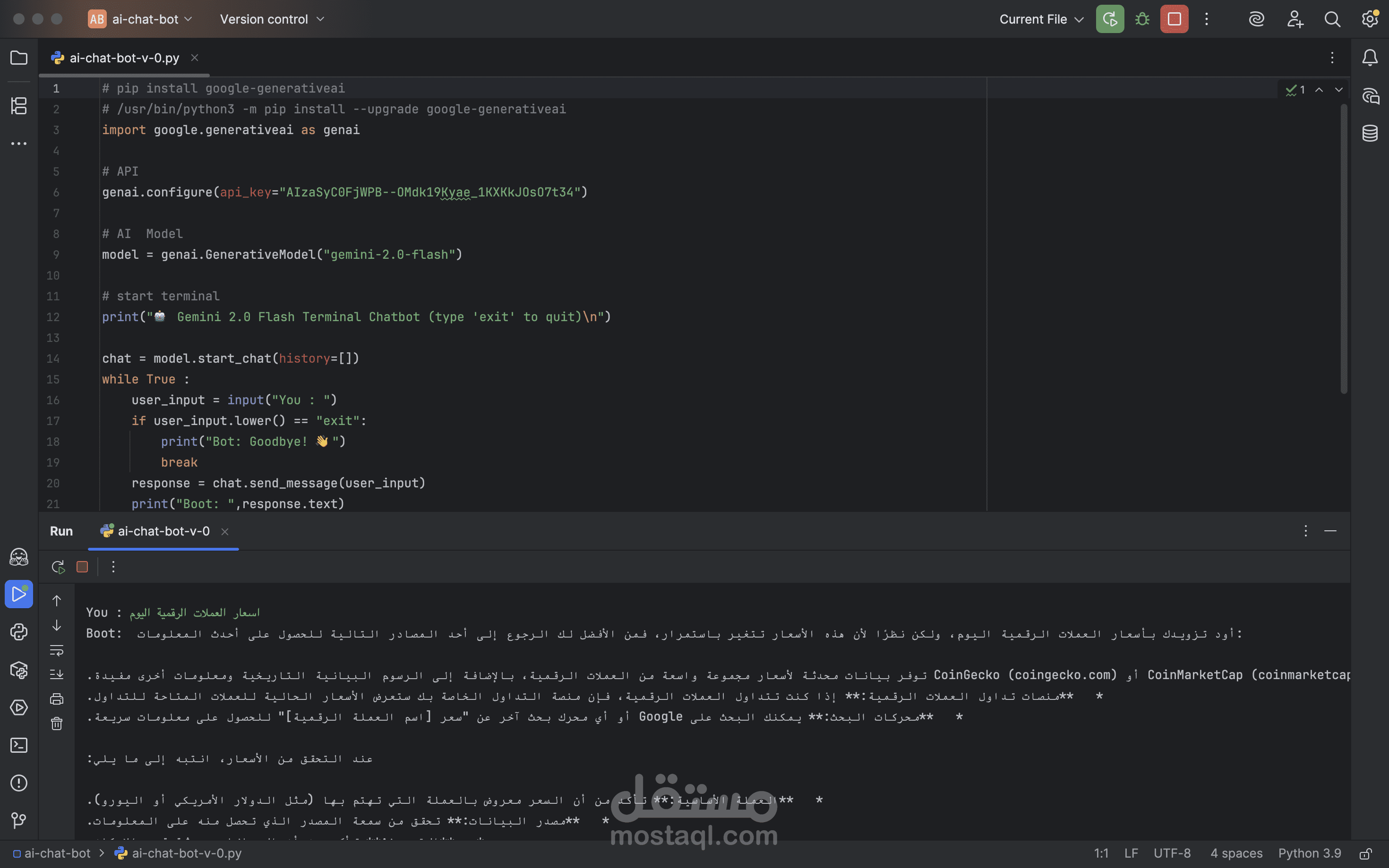Open Problems tool window icon
Viewport: 1389px width, 868px height.
[19, 783]
